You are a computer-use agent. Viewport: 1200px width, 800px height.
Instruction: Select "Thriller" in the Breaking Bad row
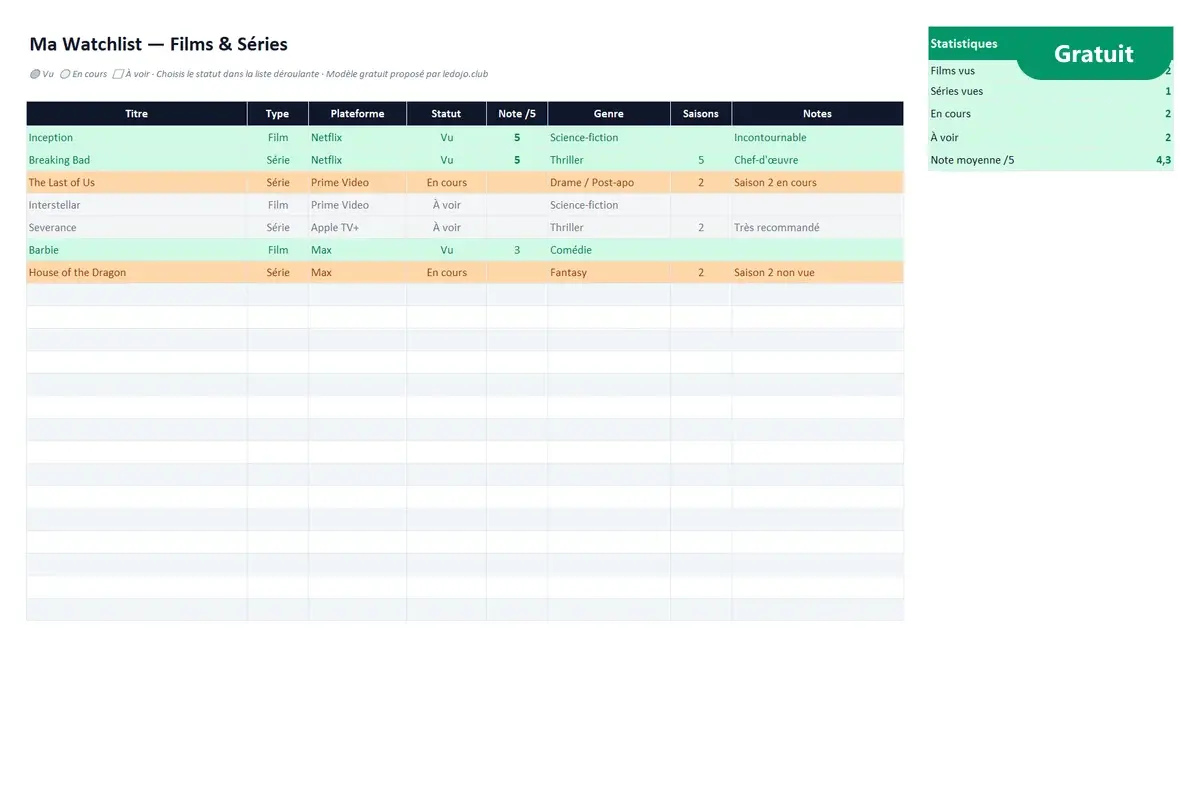tap(609, 160)
